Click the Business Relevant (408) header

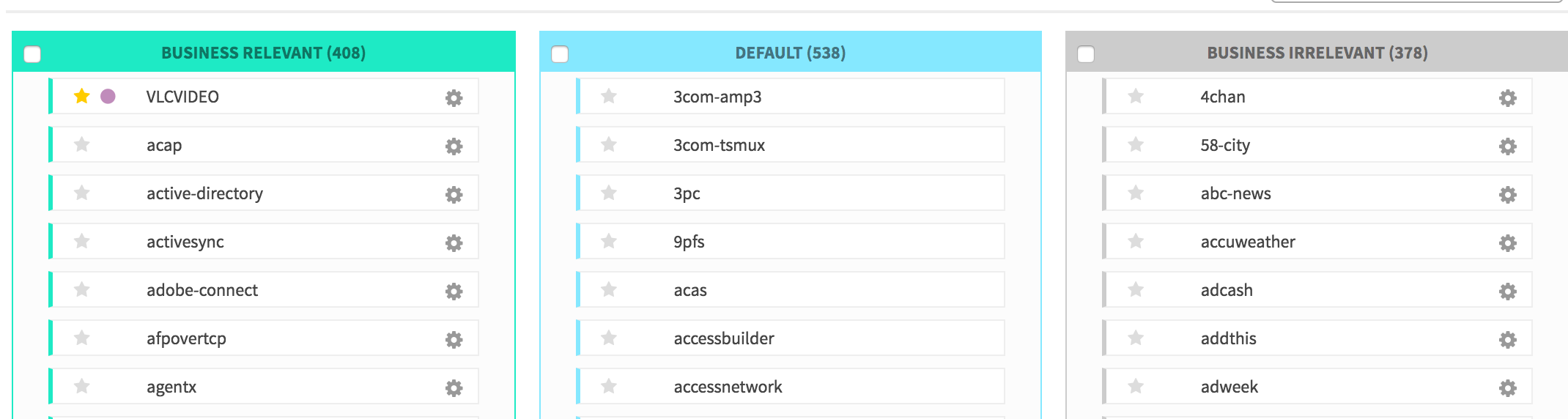(x=263, y=53)
